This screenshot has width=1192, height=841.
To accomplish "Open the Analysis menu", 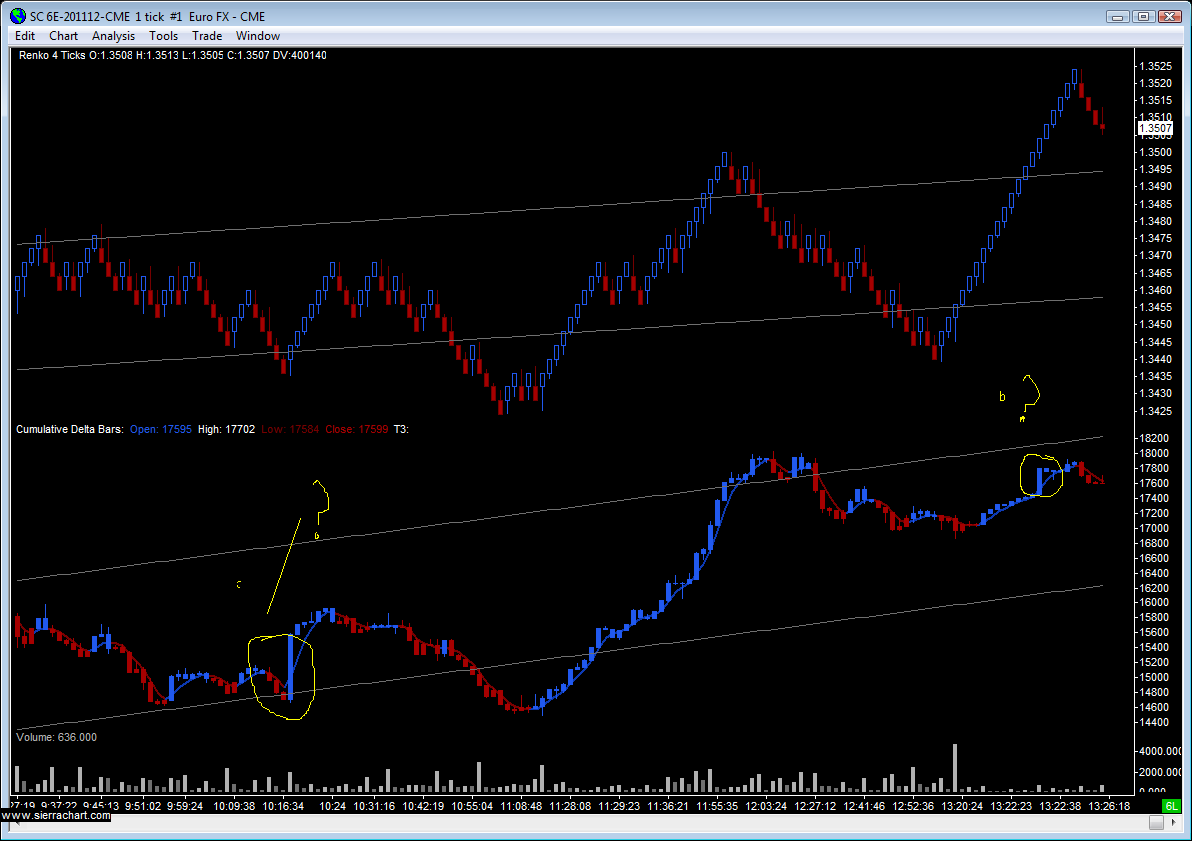I will [x=113, y=36].
